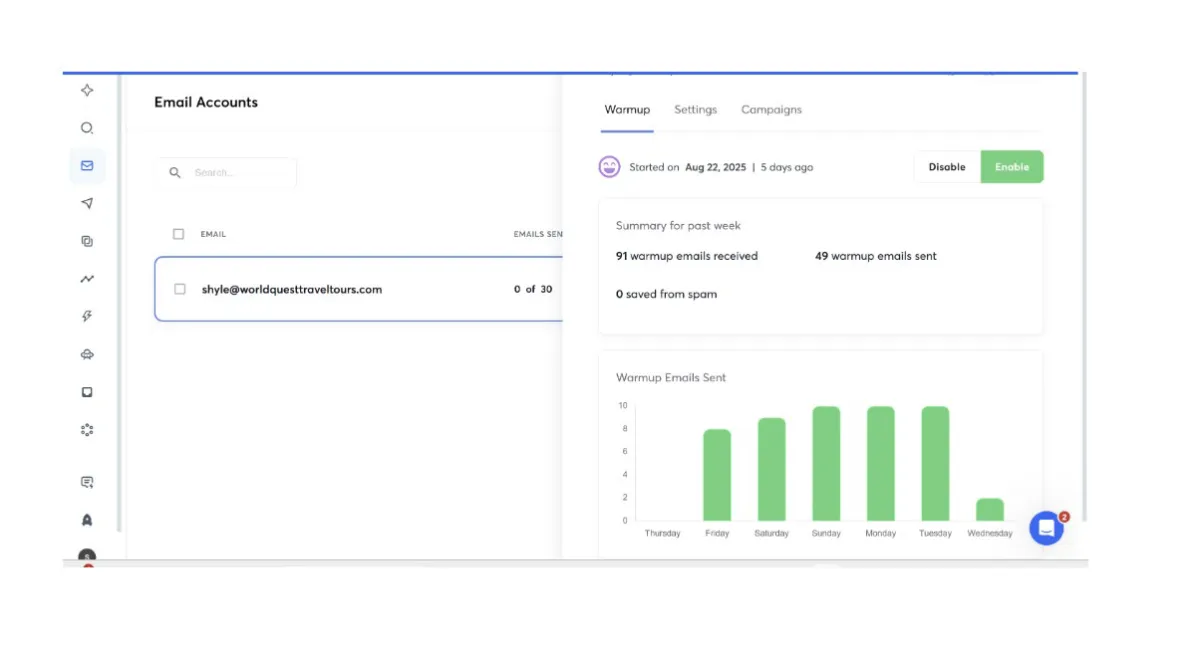Image resolution: width=1200 pixels, height=657 pixels.
Task: Click the lightning bolt sidebar icon
Action: click(x=87, y=317)
